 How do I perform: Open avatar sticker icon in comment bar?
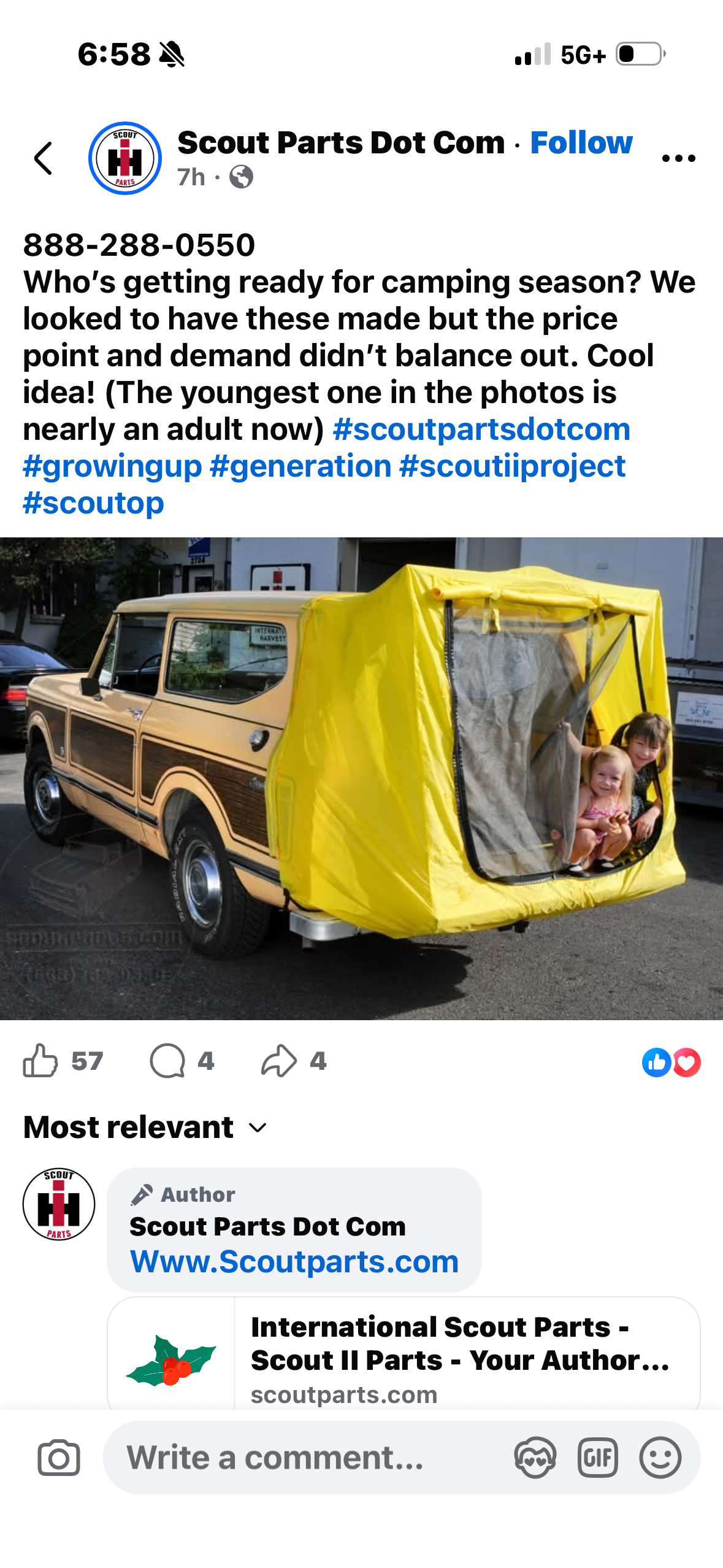tap(535, 1458)
